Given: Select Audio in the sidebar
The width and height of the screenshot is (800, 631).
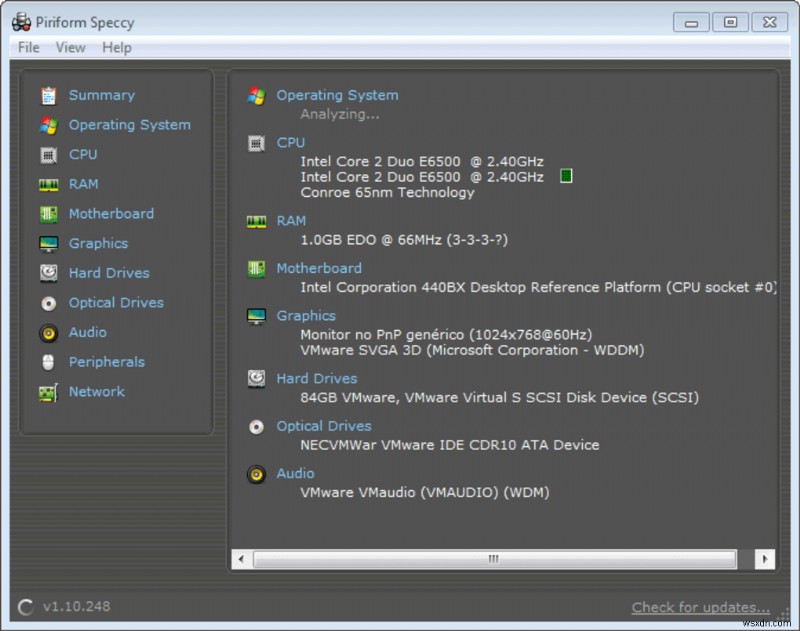Looking at the screenshot, I should point(88,332).
